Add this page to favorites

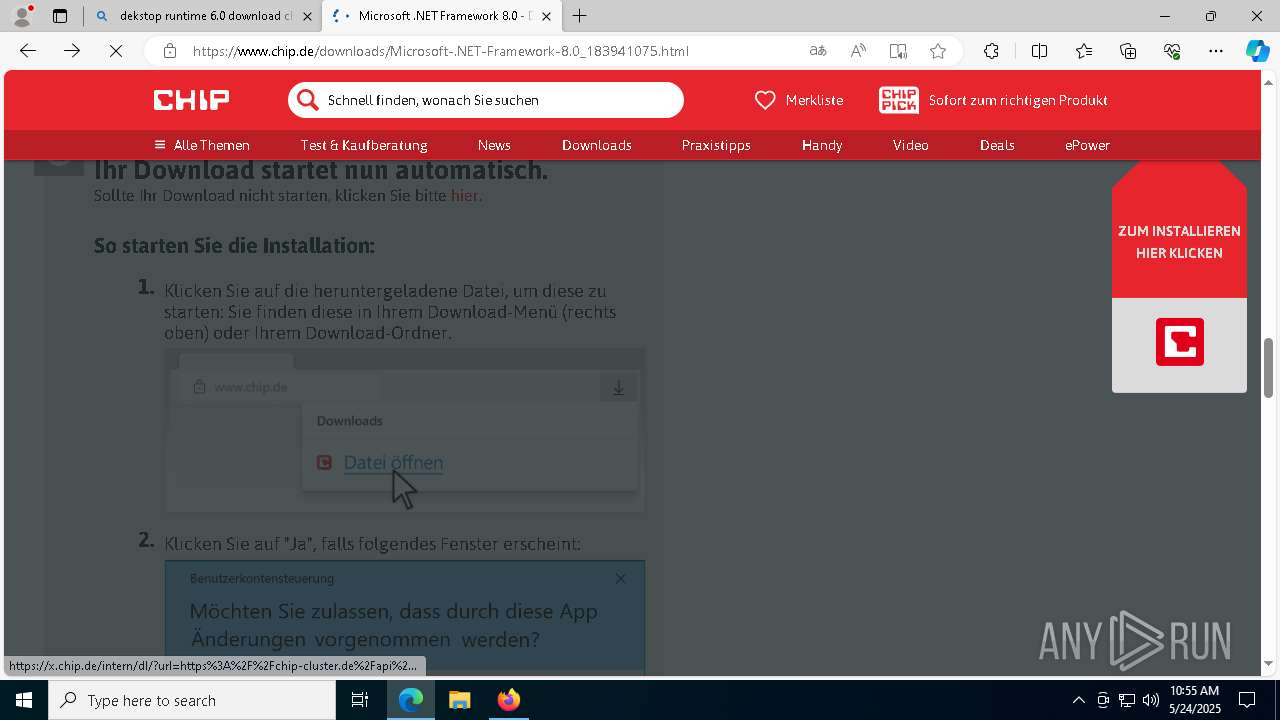pos(938,51)
